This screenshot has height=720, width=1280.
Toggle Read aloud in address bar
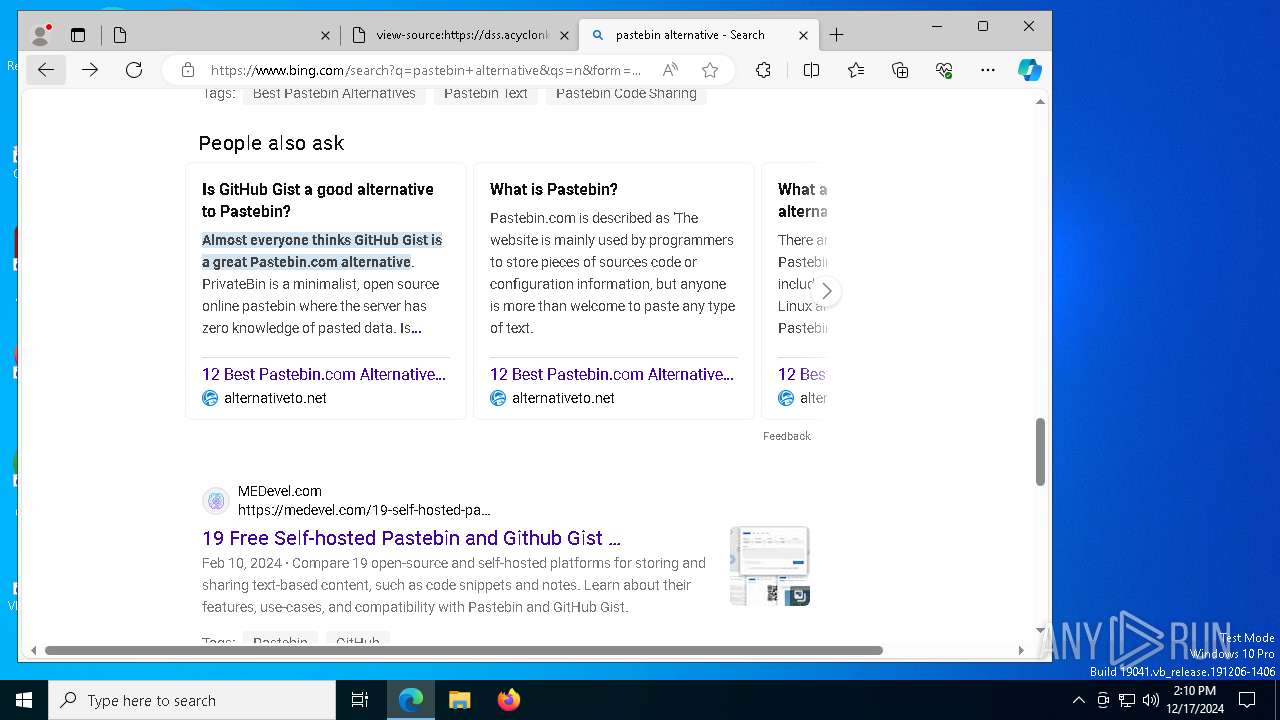pyautogui.click(x=670, y=70)
